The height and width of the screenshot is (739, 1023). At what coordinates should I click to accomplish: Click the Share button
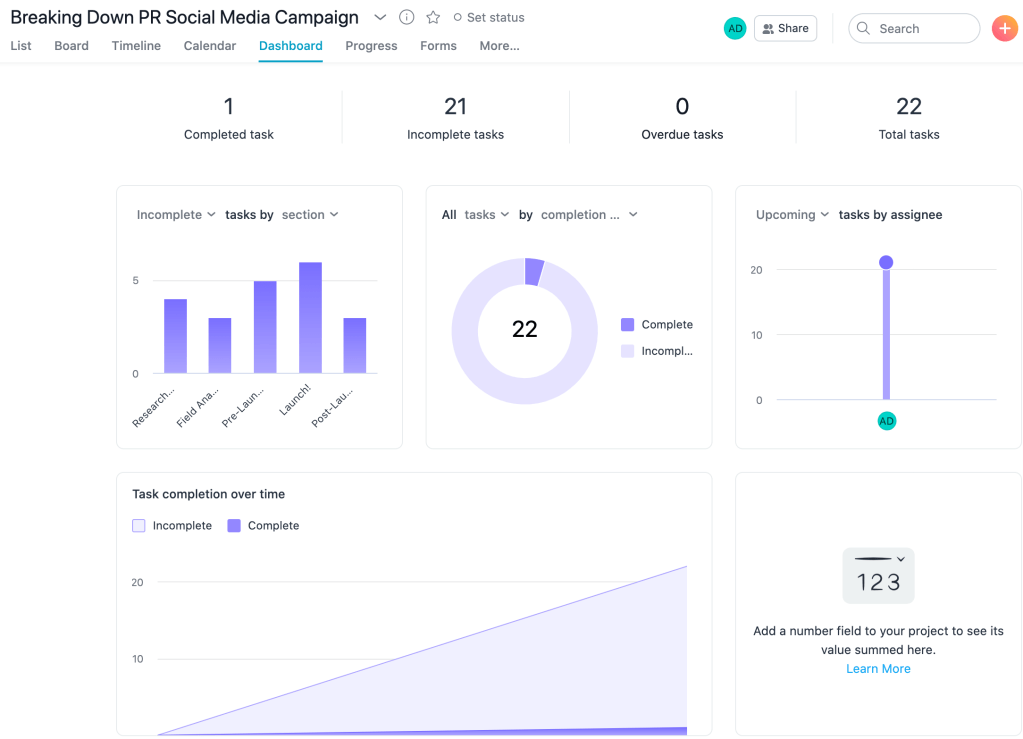[785, 28]
